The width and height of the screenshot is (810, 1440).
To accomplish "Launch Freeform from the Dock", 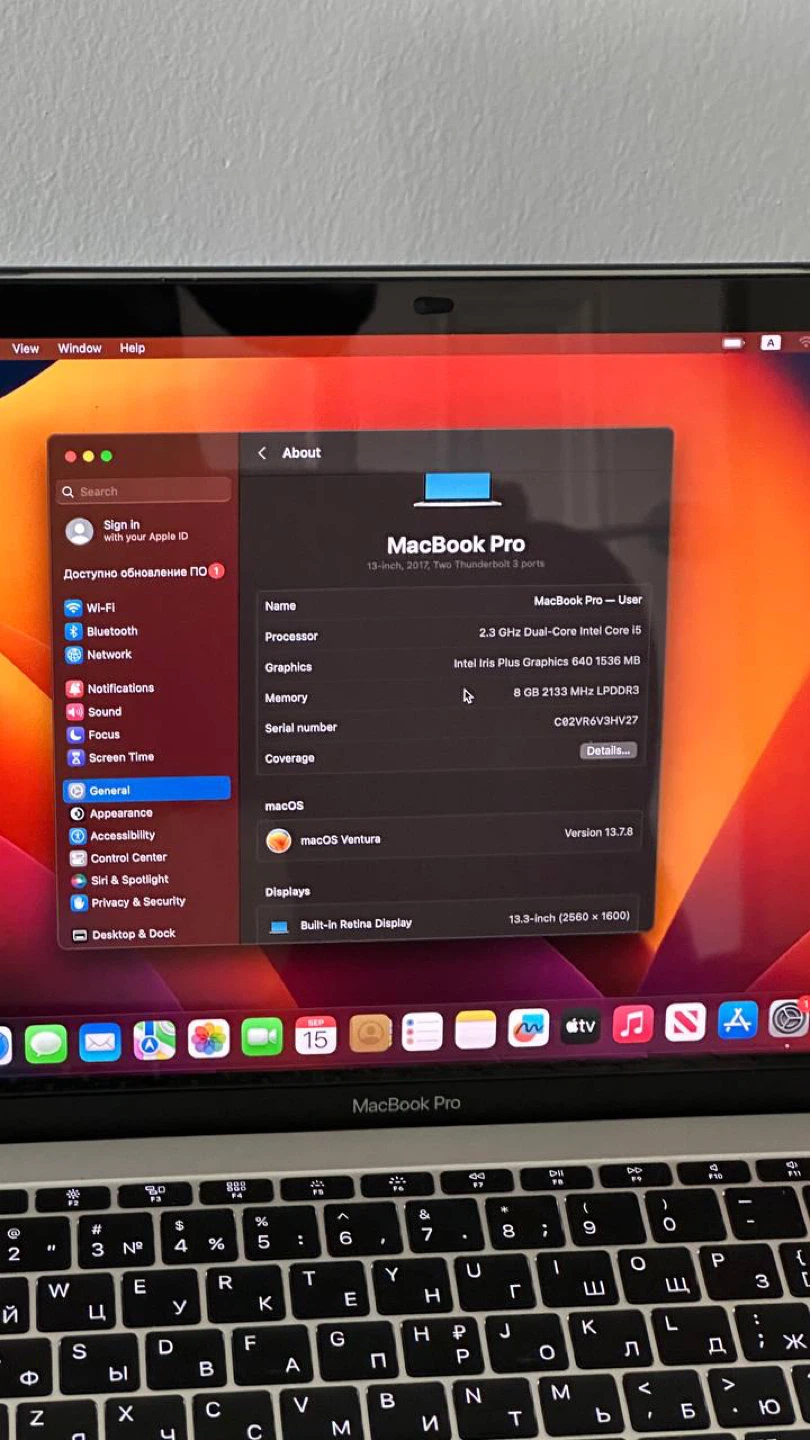I will tap(528, 1027).
